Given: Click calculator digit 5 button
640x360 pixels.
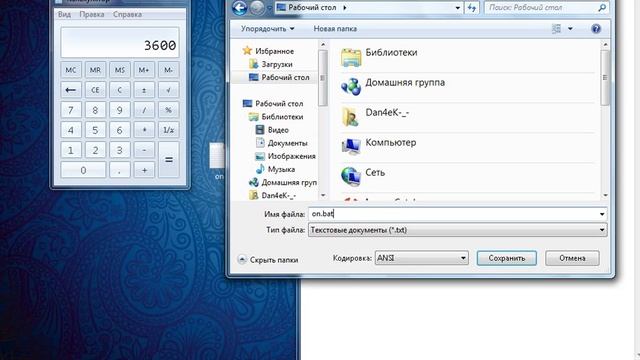Looking at the screenshot, I should pos(95,130).
